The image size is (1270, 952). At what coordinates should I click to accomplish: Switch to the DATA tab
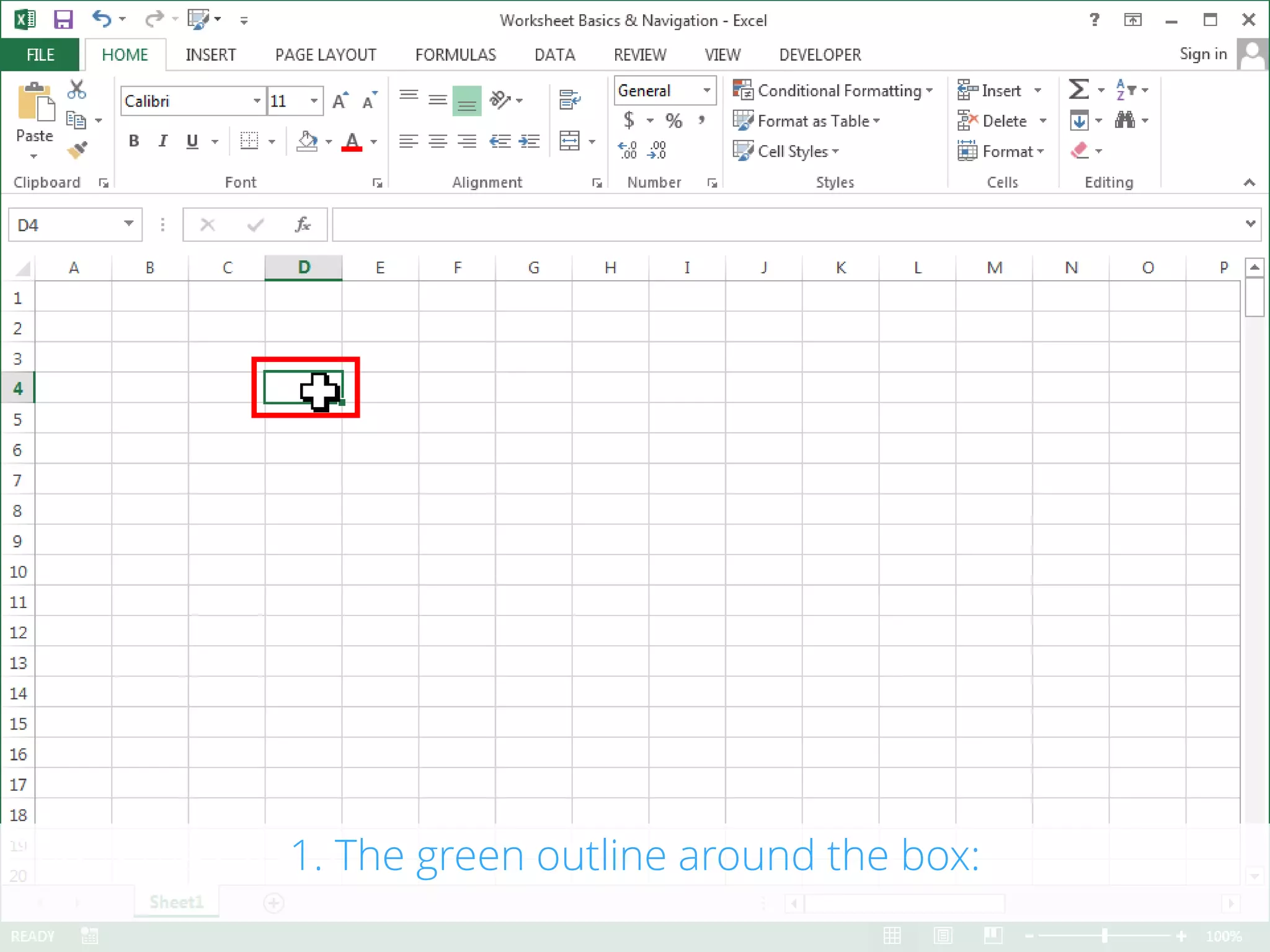point(555,55)
